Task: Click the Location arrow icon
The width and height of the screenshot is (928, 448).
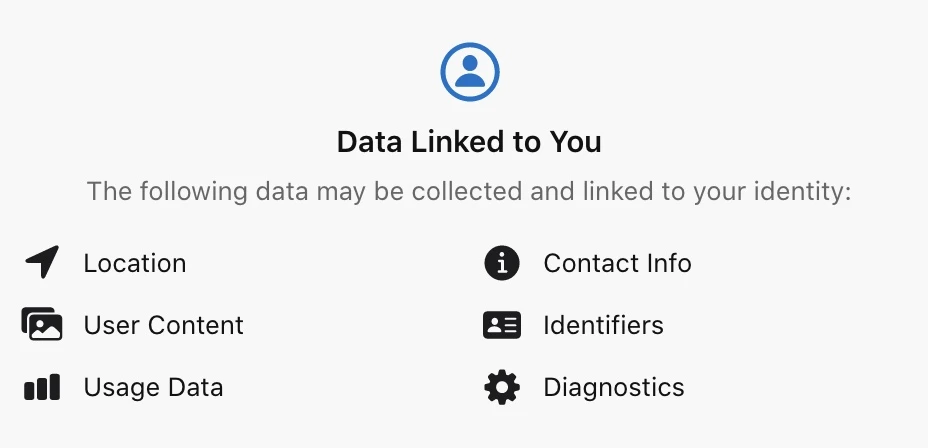Action: (x=41, y=263)
